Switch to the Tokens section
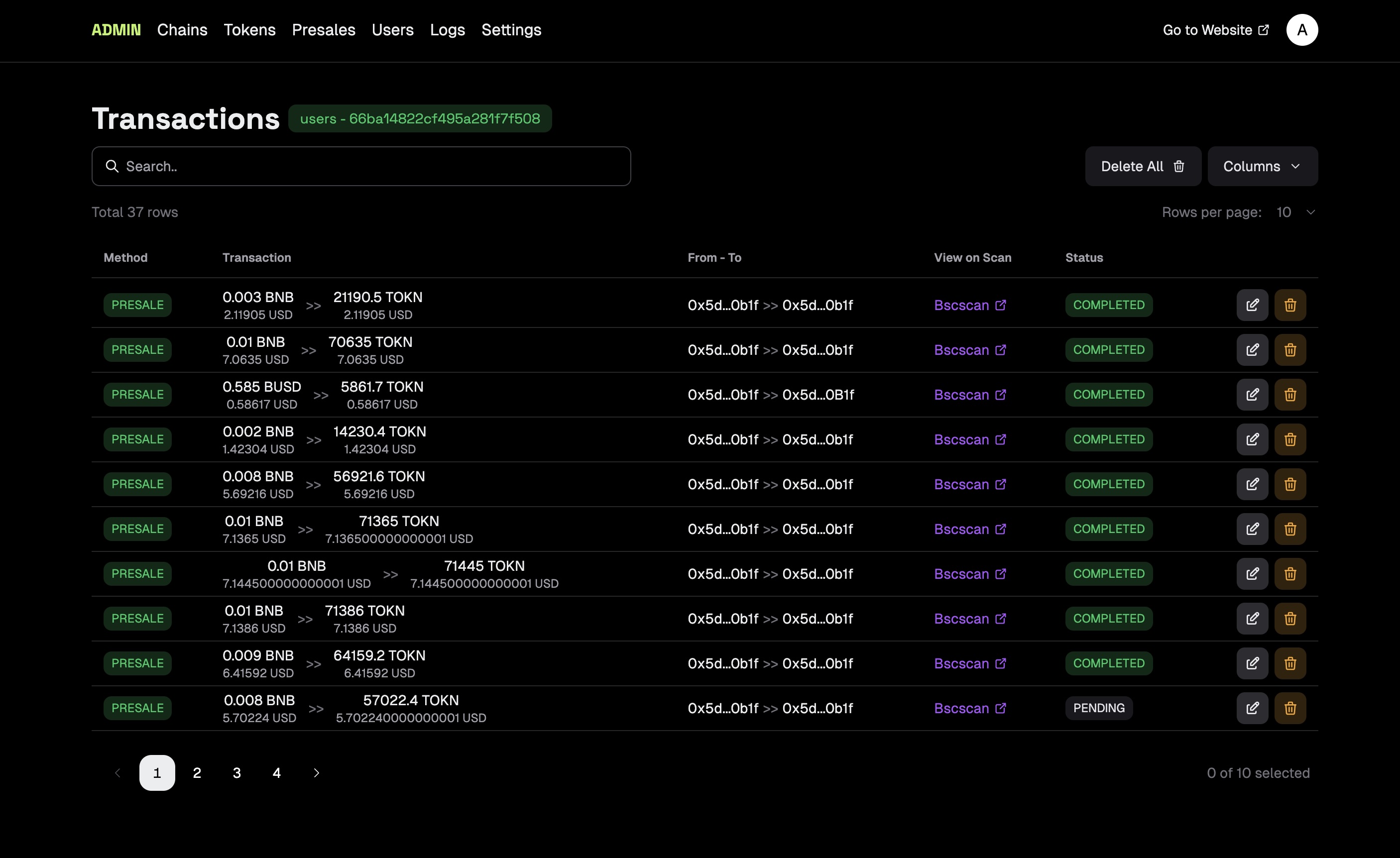 tap(249, 29)
